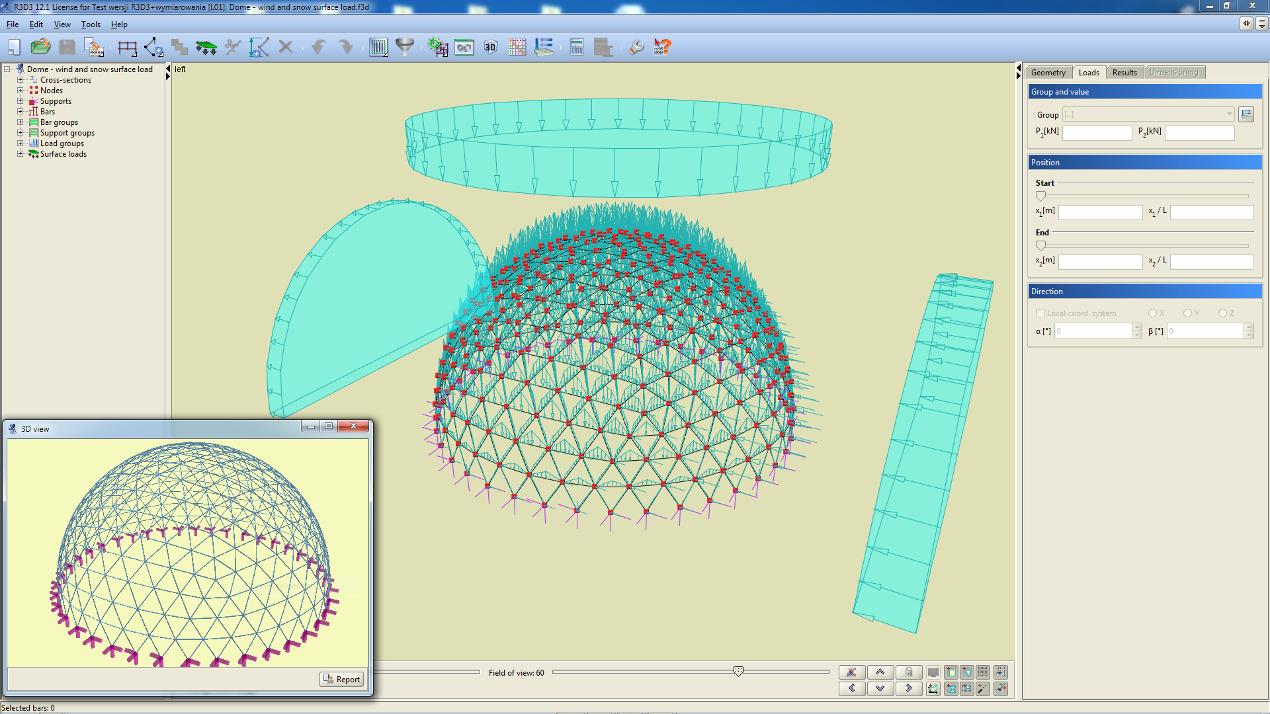Click the filter funnel toolbar icon
Viewport: 1270px width, 714px height.
(404, 46)
